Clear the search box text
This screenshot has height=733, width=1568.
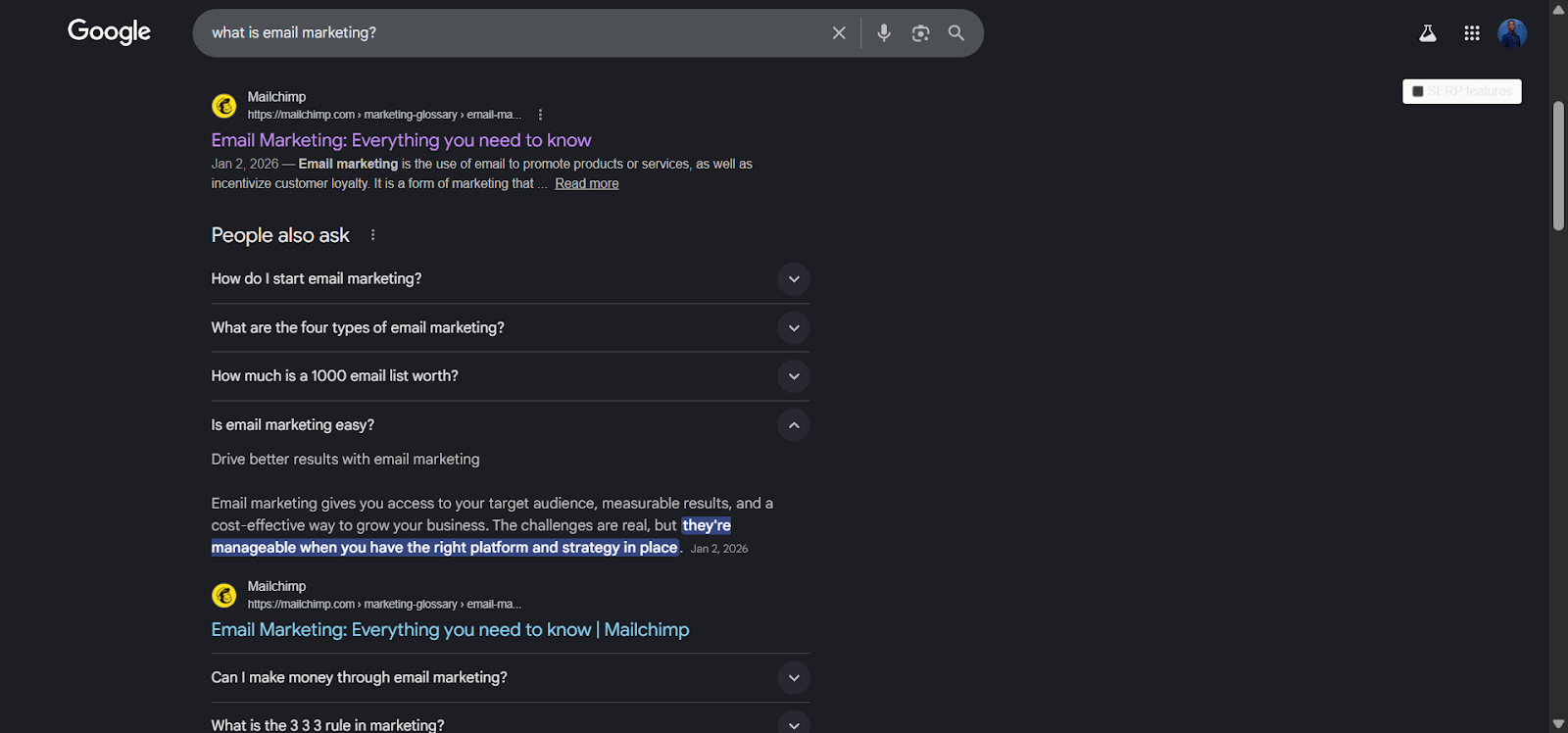[x=839, y=33]
